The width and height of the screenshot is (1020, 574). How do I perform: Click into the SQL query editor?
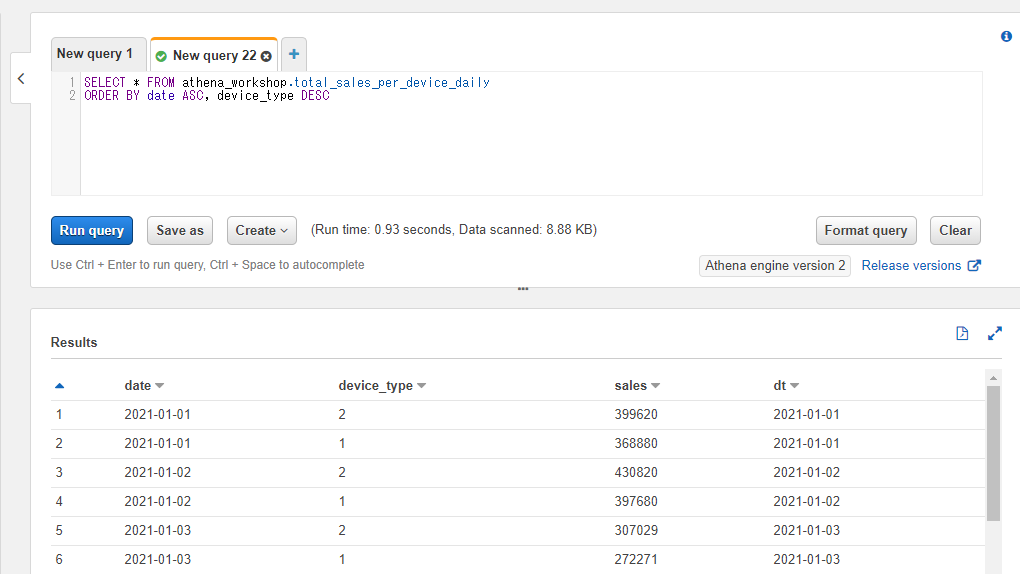pos(531,133)
